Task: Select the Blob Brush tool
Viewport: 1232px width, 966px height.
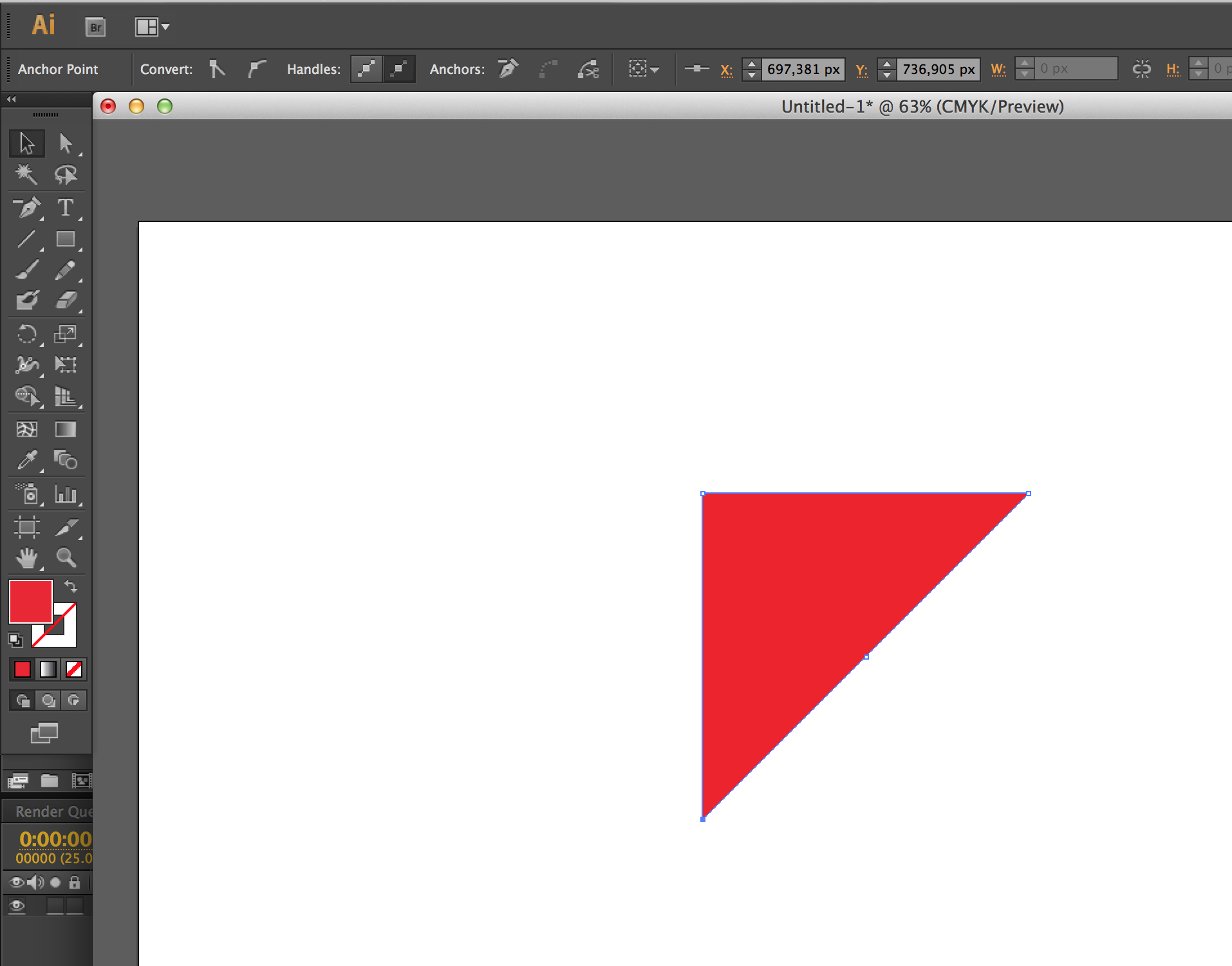Action: [27, 301]
